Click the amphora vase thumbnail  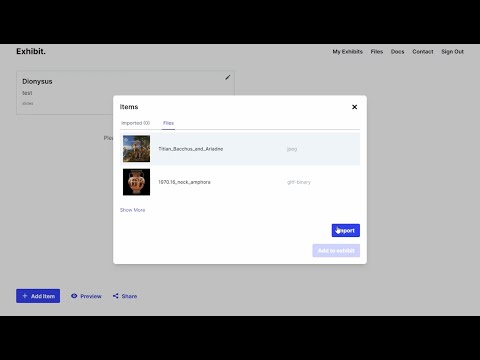tap(136, 182)
